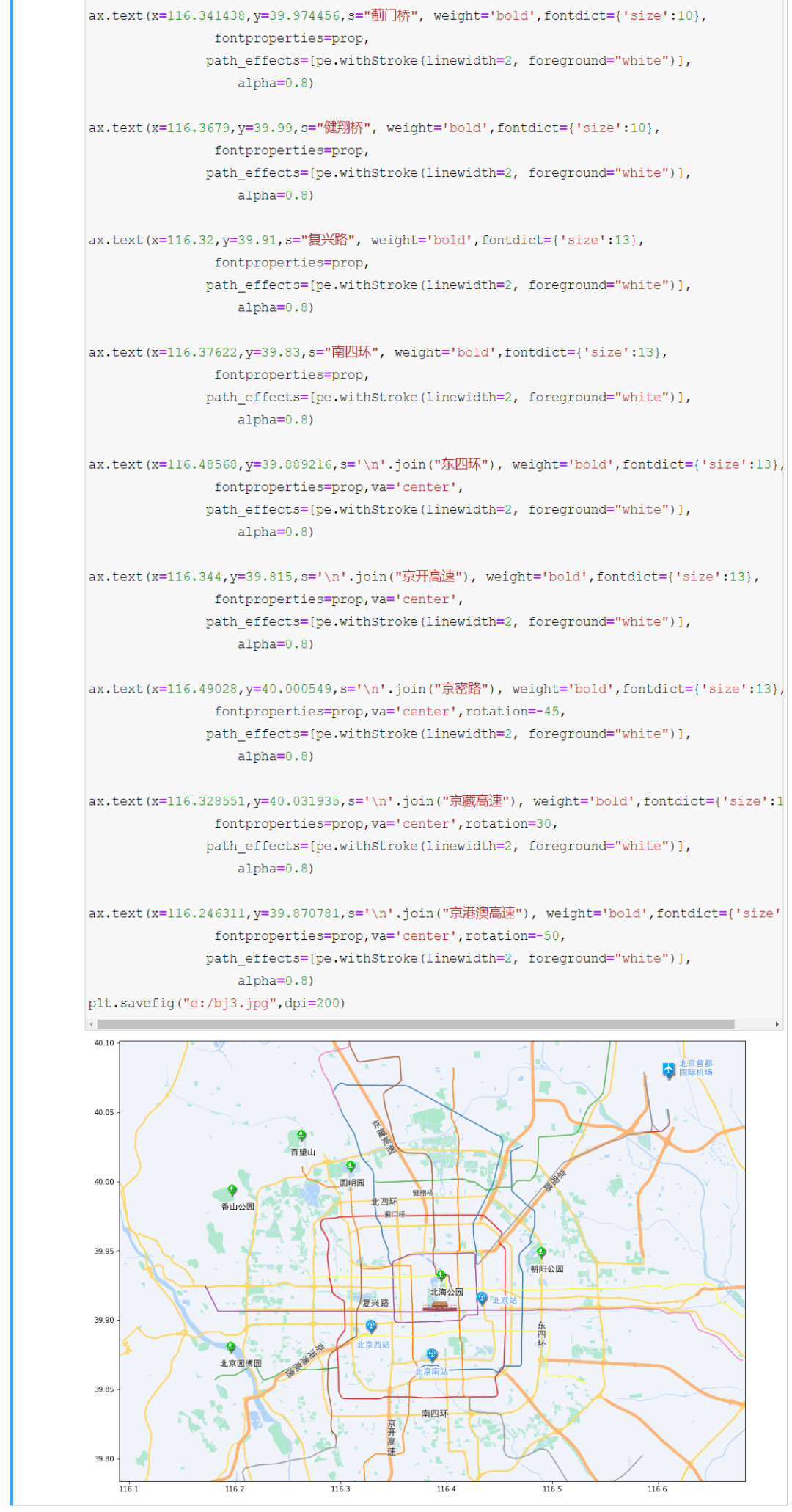
Task: Click the plt.savefig line in the code
Action: click(x=216, y=1003)
